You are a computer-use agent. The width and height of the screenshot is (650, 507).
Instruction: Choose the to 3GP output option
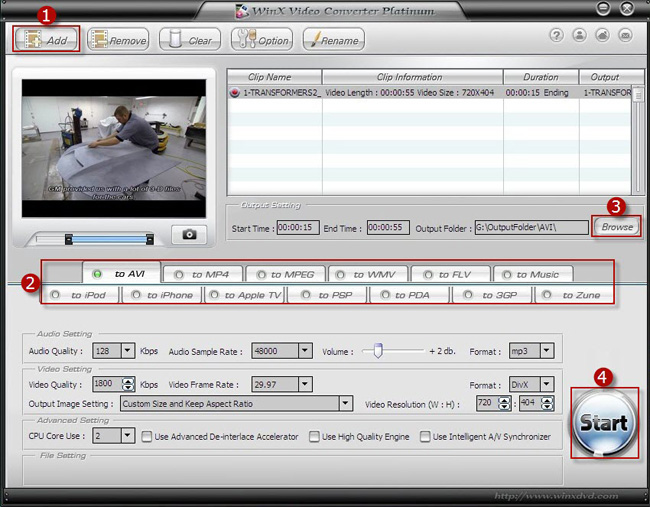pyautogui.click(x=492, y=295)
